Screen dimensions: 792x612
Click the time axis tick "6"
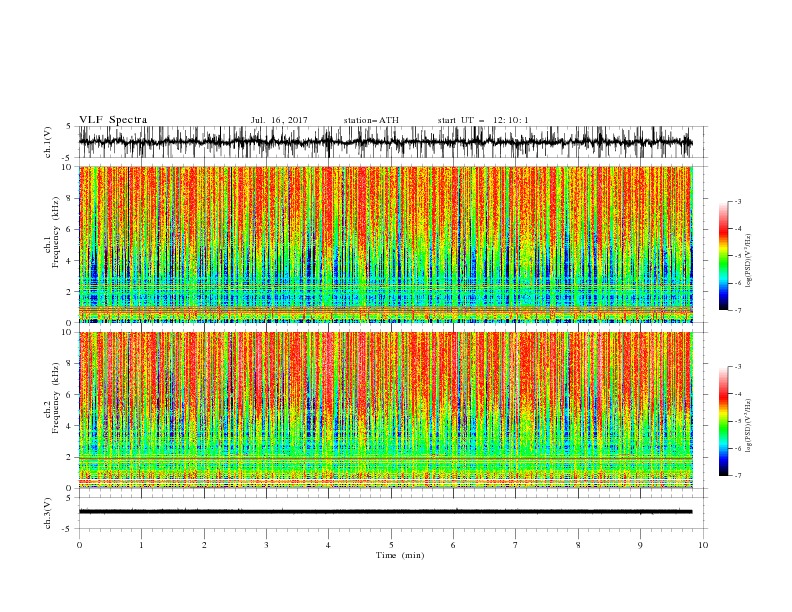tap(453, 545)
